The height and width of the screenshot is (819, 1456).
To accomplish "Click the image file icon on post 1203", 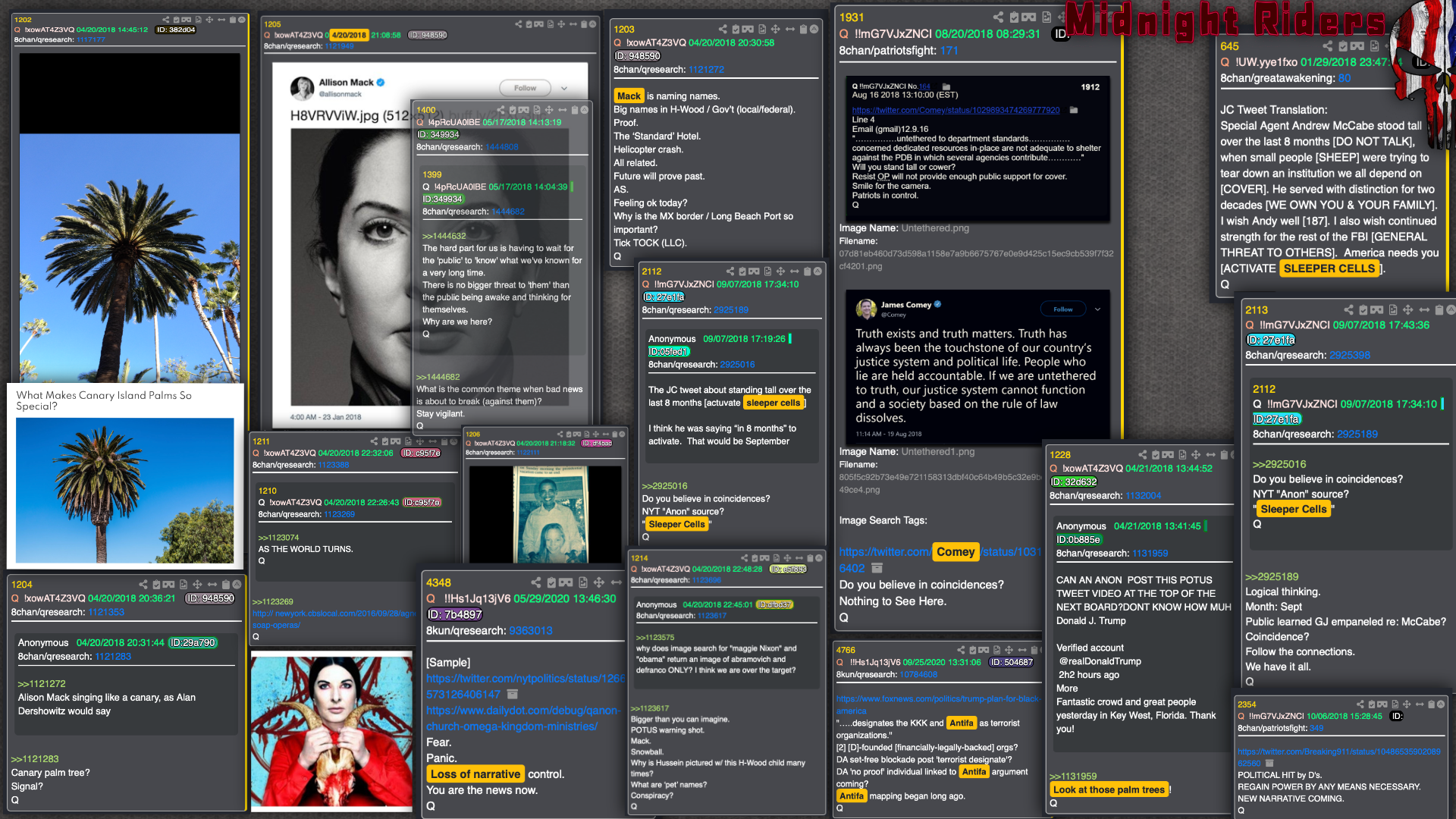I will point(762,29).
